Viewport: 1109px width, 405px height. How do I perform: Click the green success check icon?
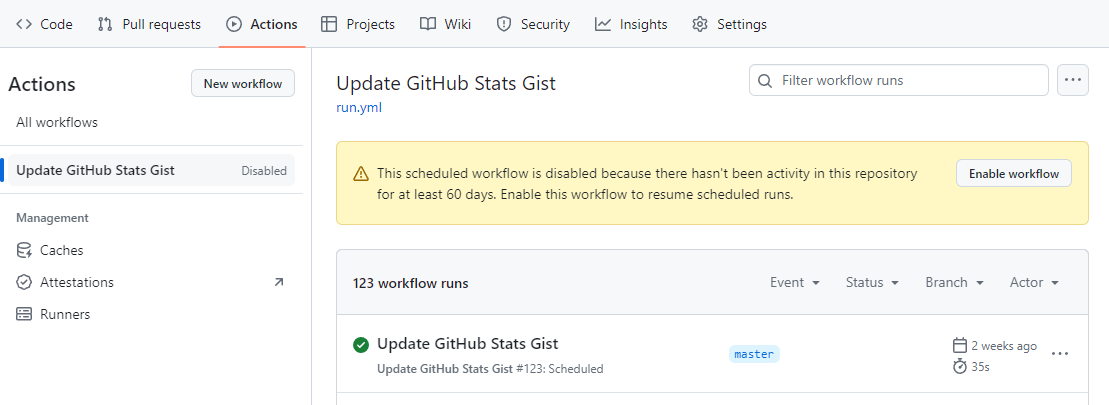tap(361, 345)
